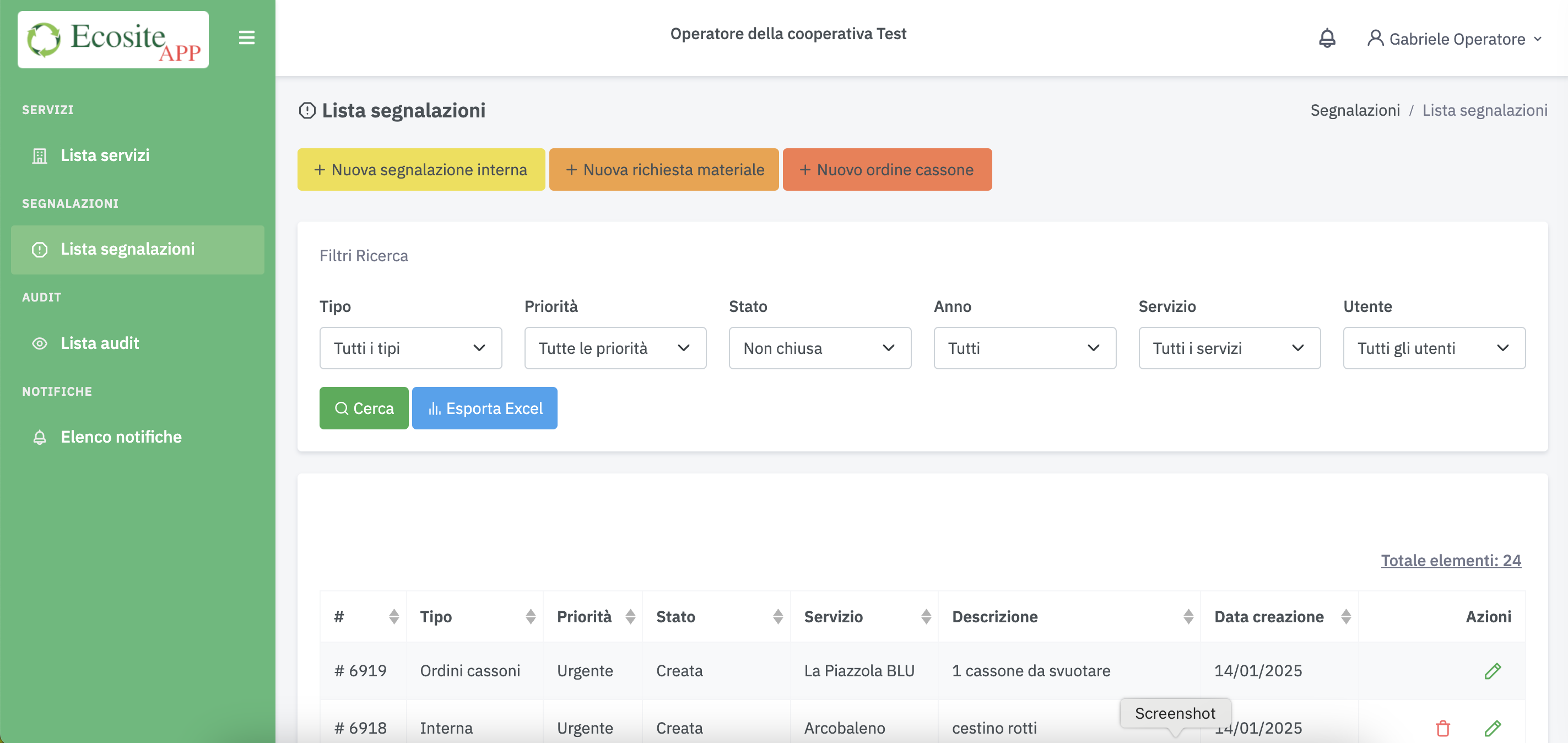Click Esporta Excel button
1568x743 pixels.
pos(484,408)
